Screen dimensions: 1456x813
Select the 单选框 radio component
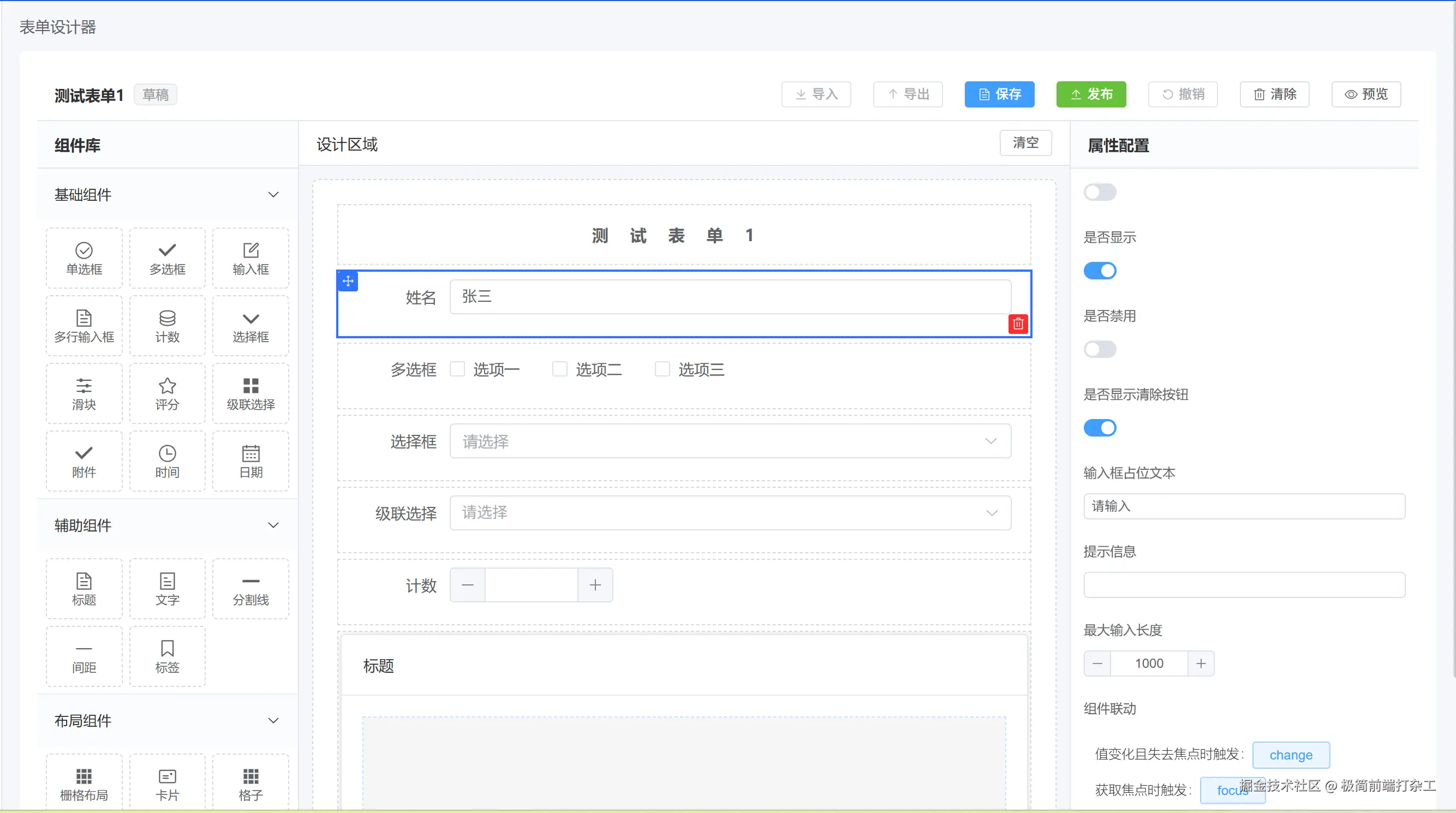coord(83,259)
